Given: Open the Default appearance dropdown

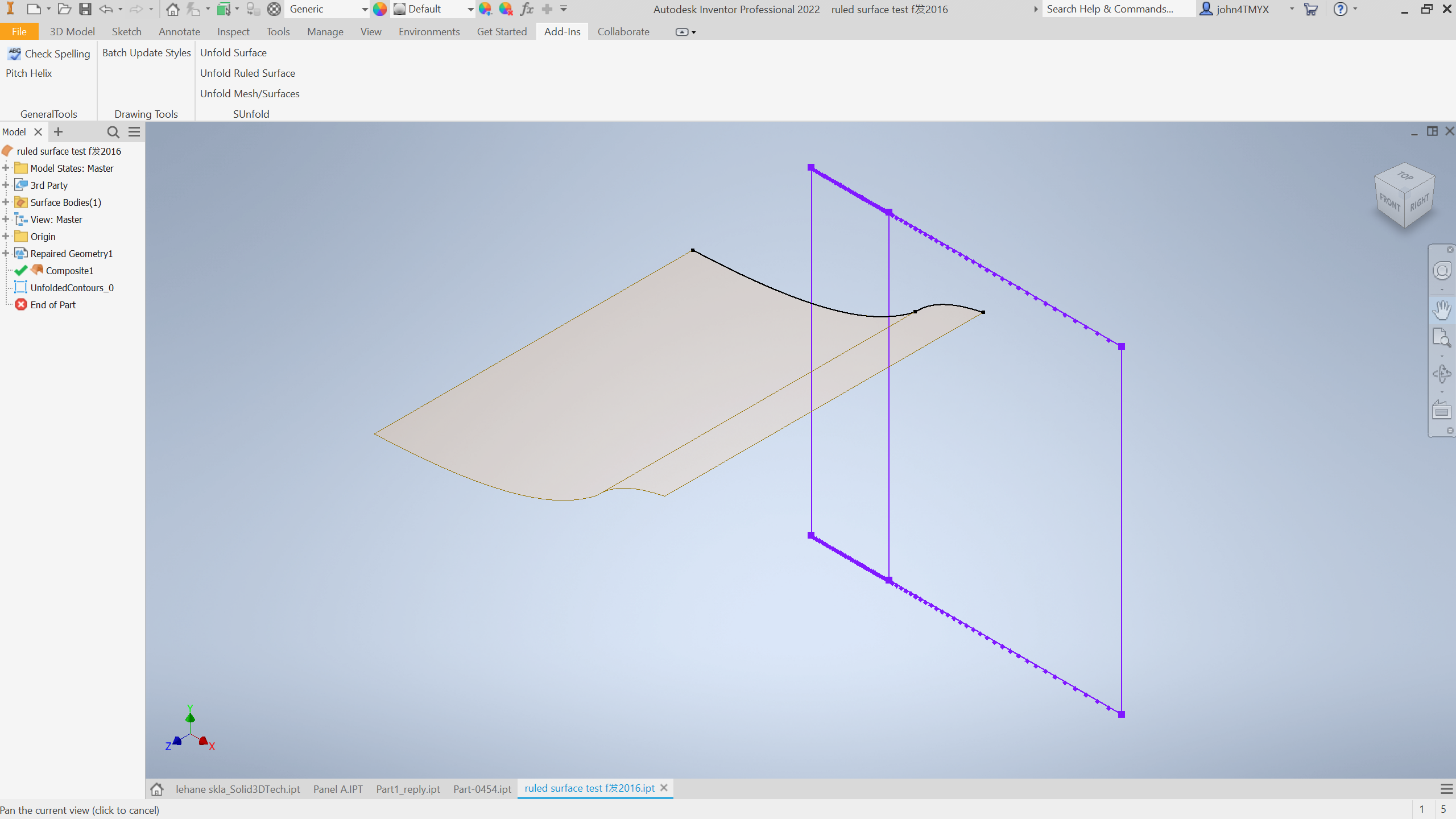Looking at the screenshot, I should 470,9.
